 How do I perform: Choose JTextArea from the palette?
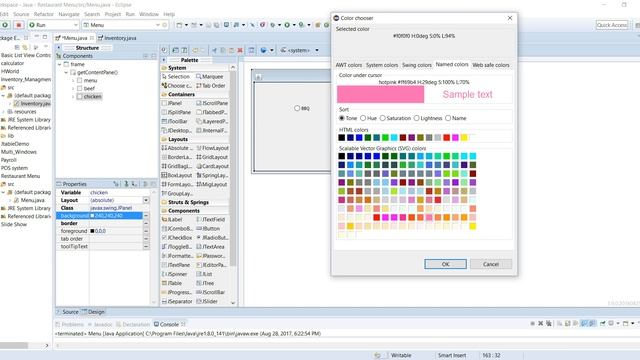(x=211, y=247)
